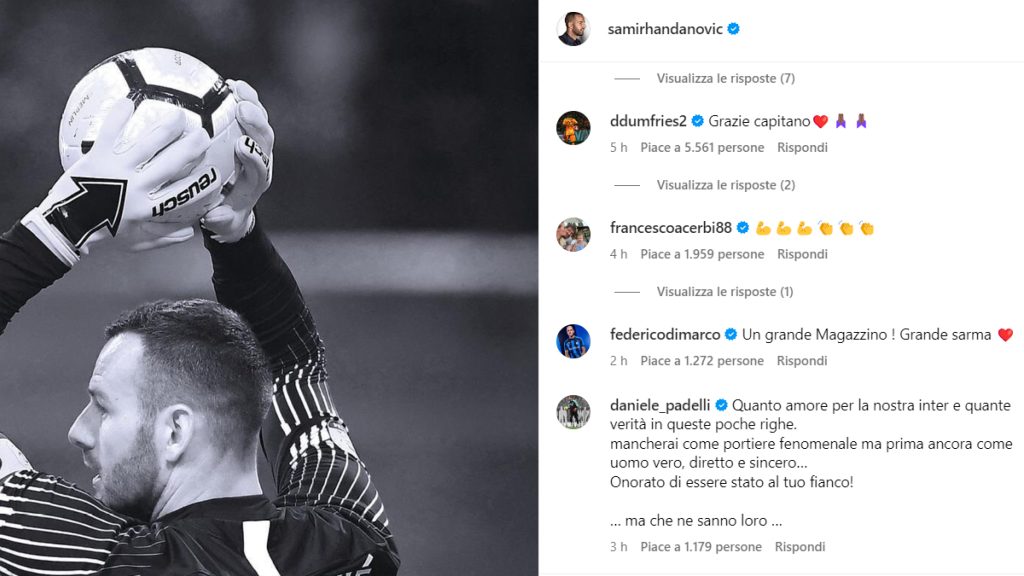
Task: Click the goalkeeper photo
Action: tap(269, 288)
